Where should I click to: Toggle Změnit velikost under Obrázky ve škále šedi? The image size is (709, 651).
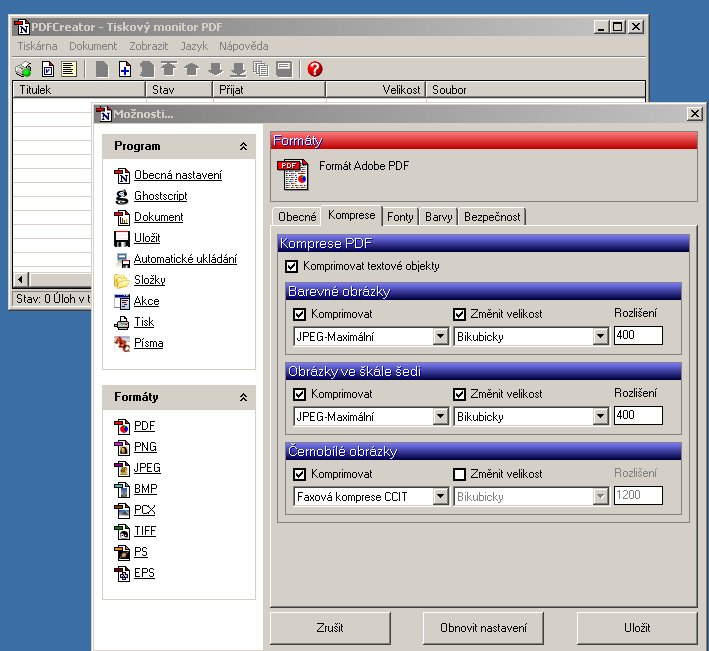(459, 394)
